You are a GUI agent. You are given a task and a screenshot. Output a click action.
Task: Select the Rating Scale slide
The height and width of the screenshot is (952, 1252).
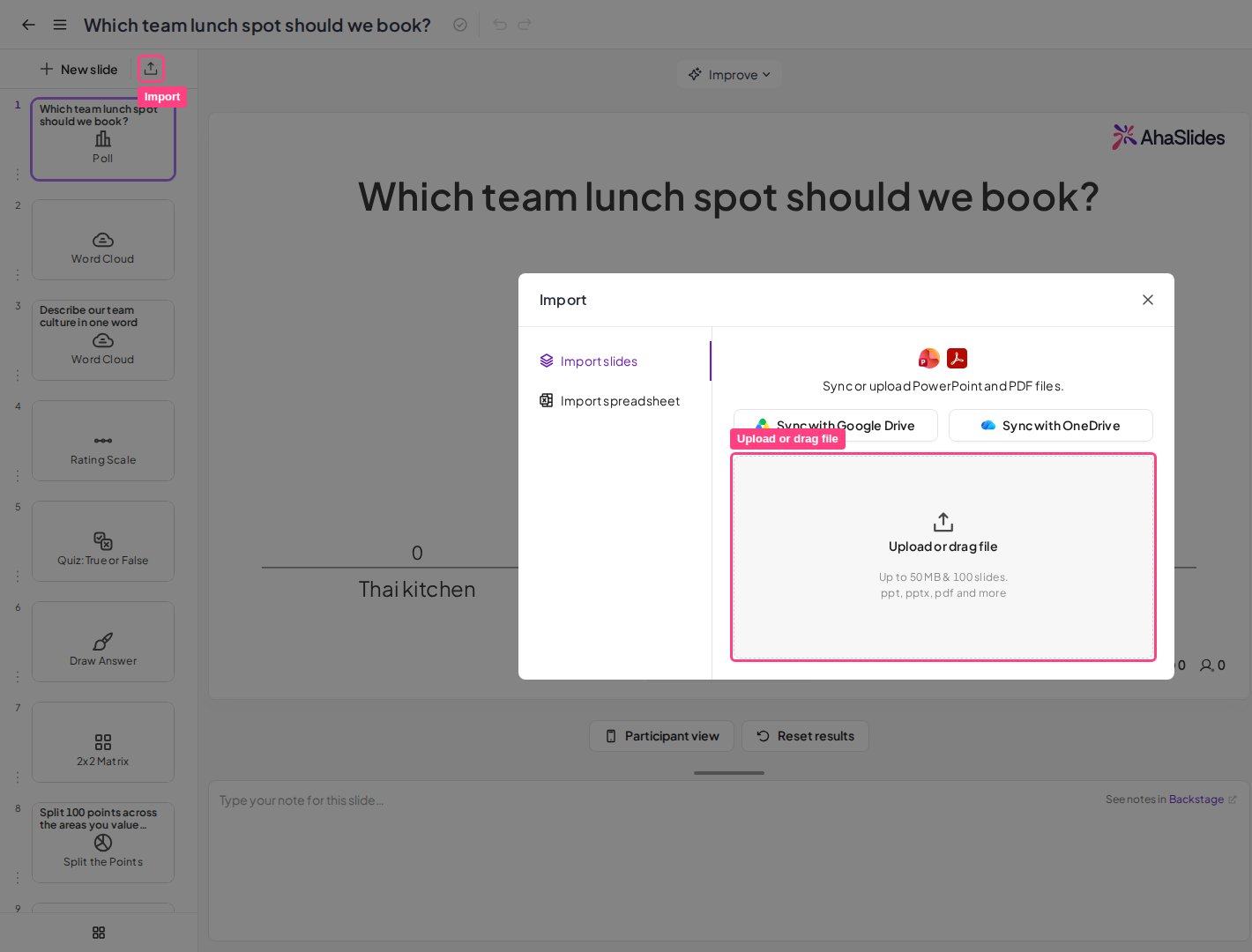click(103, 441)
